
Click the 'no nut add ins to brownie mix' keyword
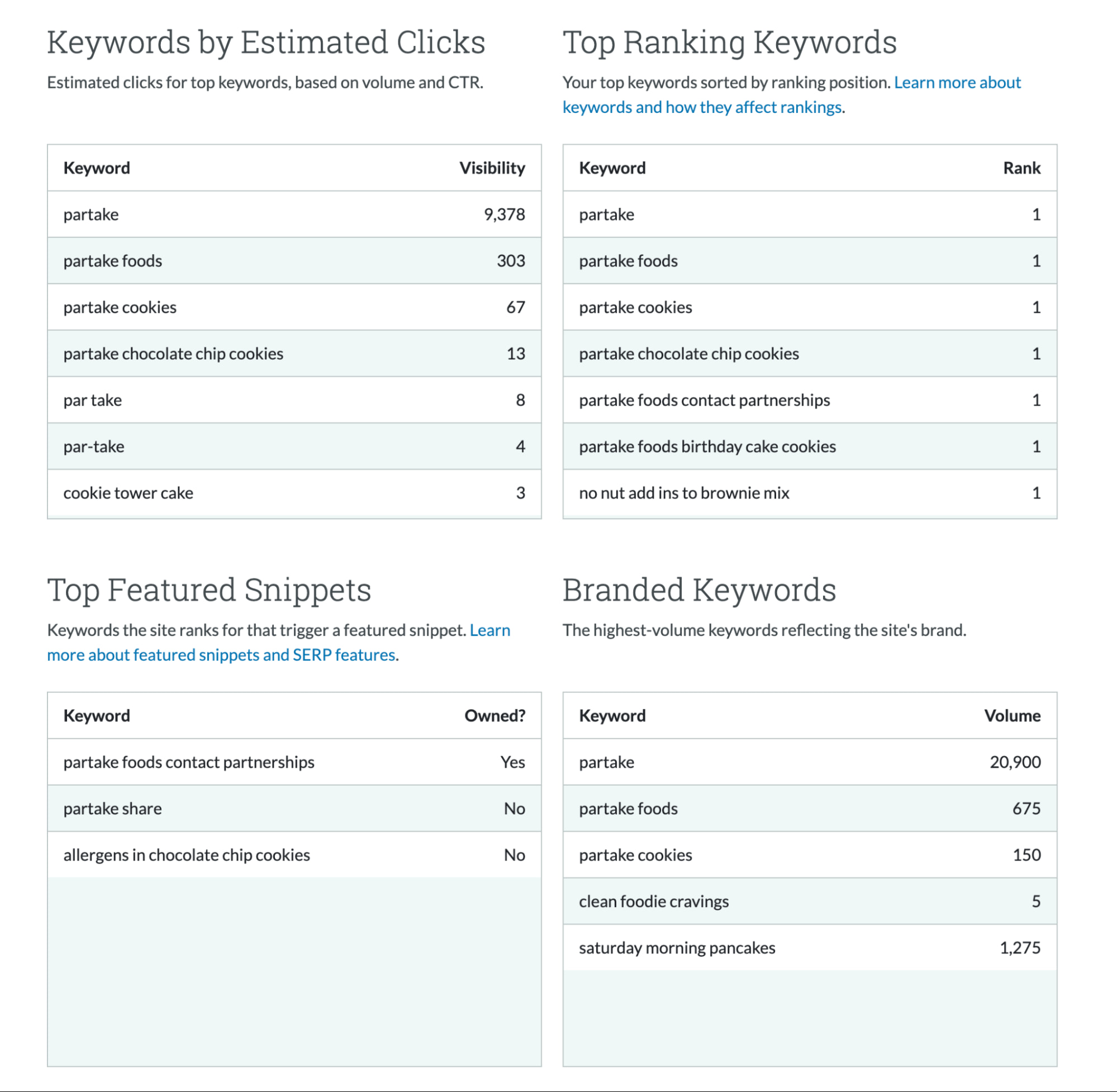point(684,493)
